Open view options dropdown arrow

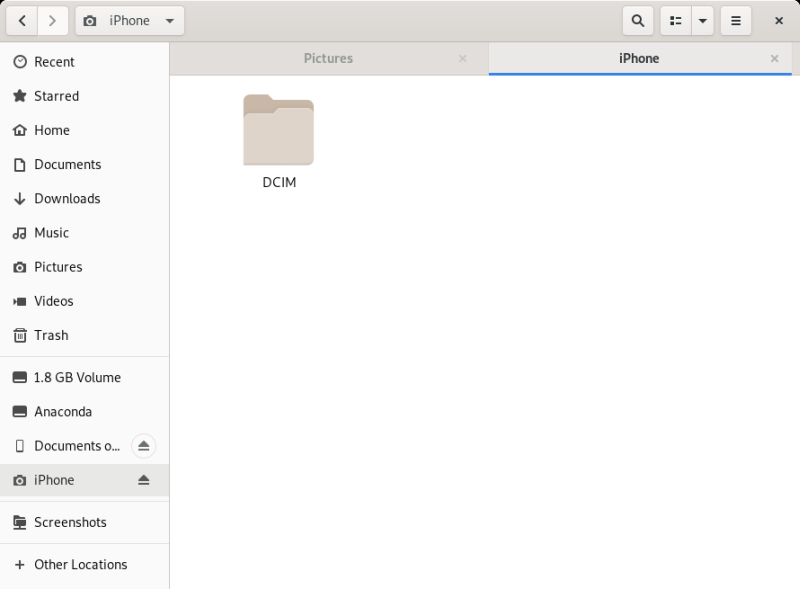click(703, 21)
